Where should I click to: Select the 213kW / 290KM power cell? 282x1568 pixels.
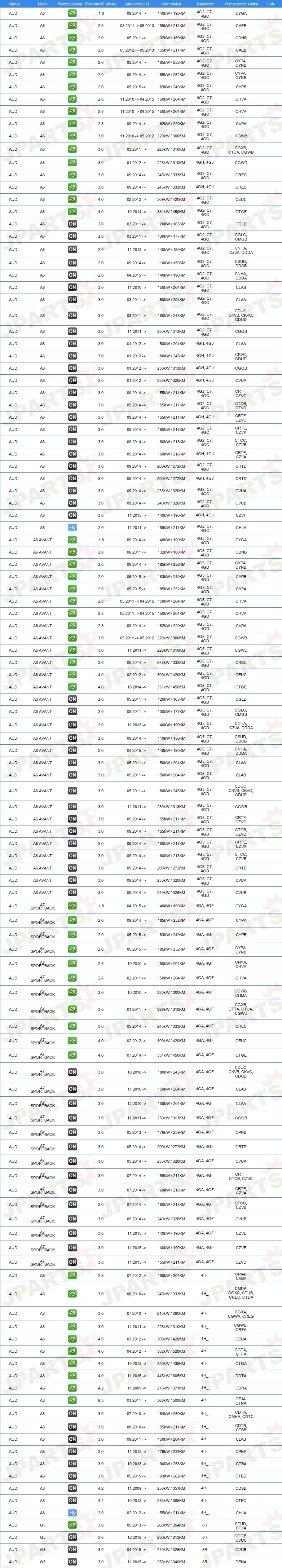click(x=171, y=1313)
